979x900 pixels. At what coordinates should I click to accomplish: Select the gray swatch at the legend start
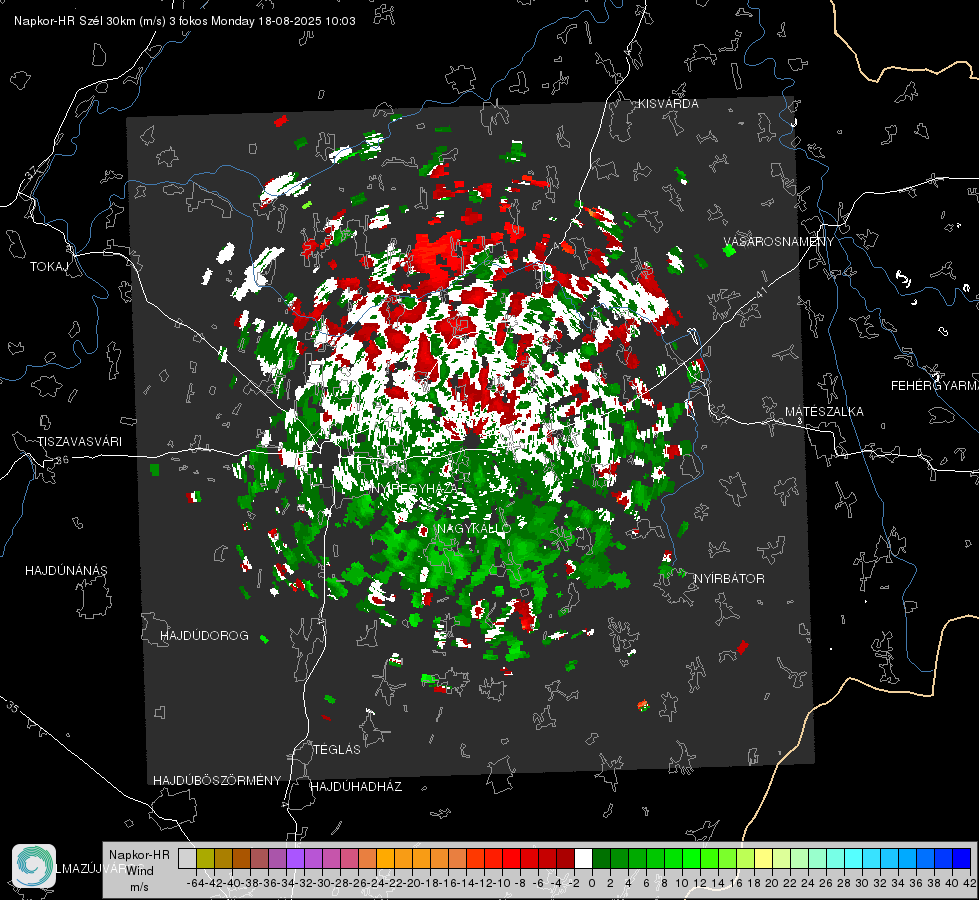tap(187, 859)
